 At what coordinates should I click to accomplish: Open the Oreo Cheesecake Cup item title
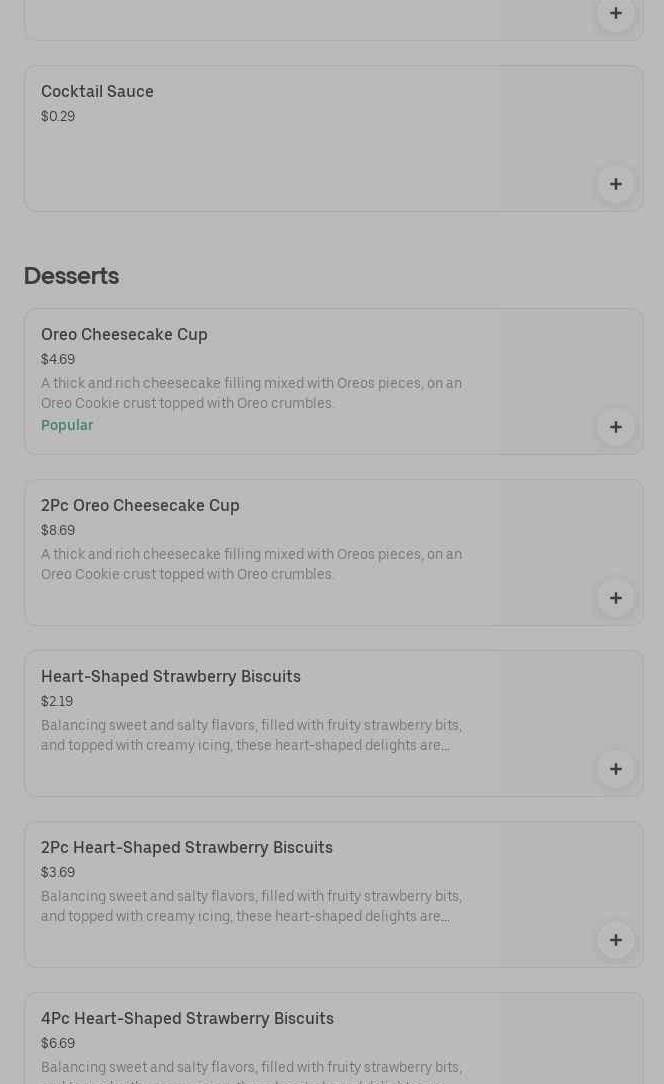click(124, 334)
